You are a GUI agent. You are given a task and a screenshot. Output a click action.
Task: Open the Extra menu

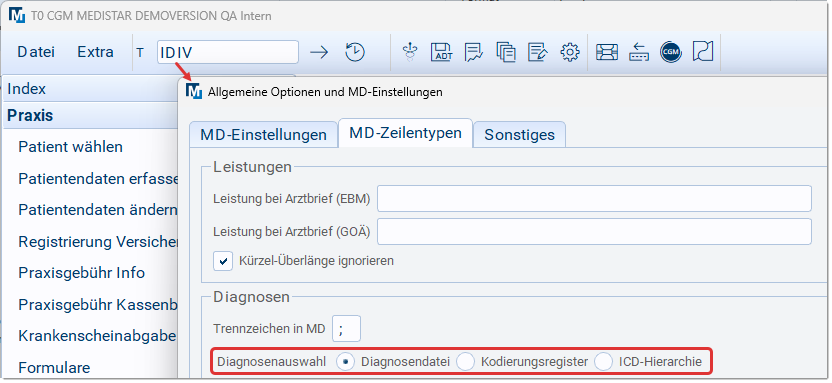tap(96, 52)
